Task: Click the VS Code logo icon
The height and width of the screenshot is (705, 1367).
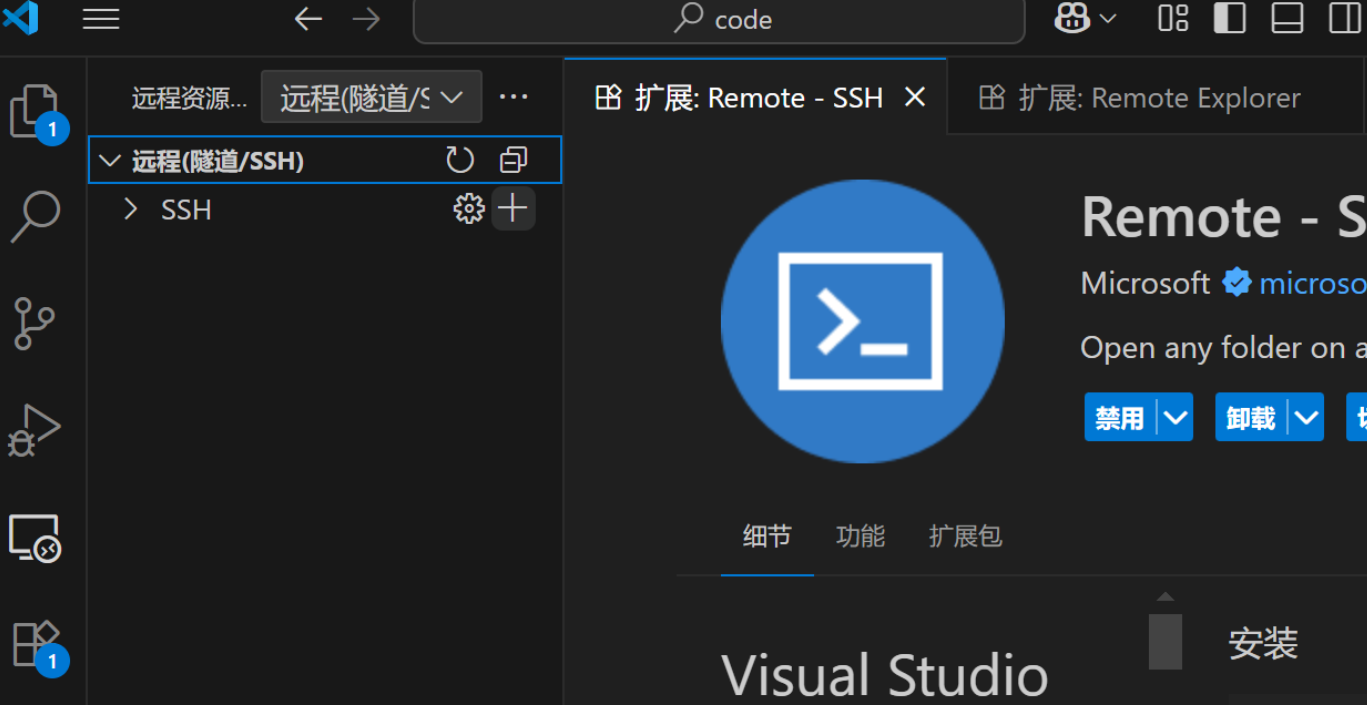Action: click(x=21, y=18)
